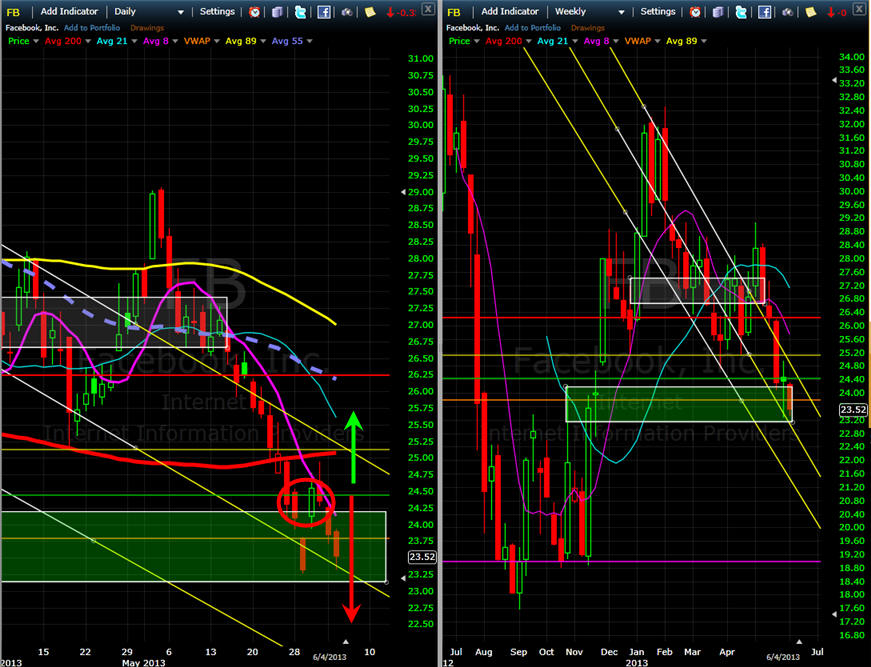Close the Weekly chart panel
The width and height of the screenshot is (871, 667).
click(x=862, y=9)
